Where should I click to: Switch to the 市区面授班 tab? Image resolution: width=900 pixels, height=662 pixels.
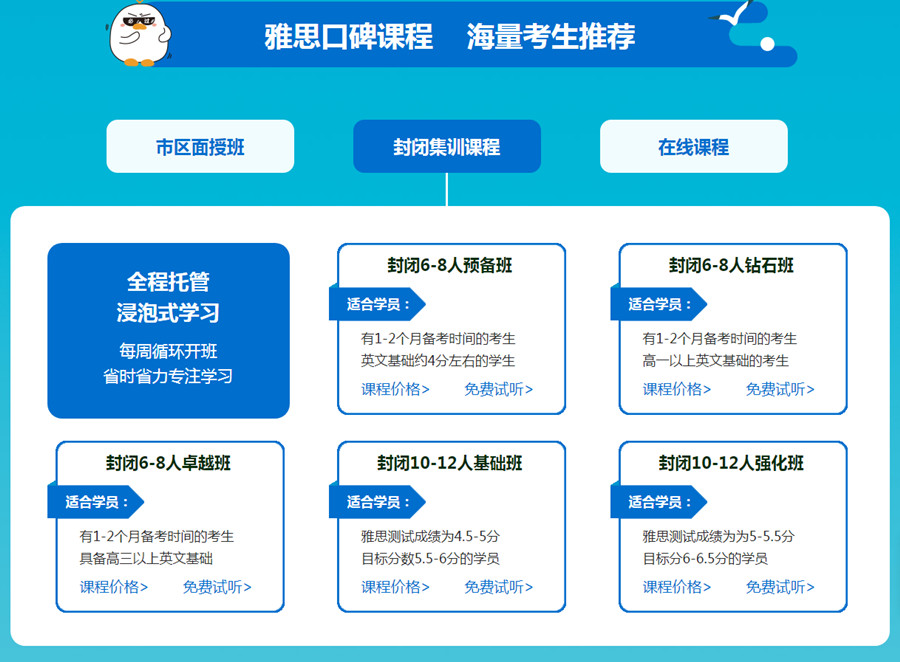pyautogui.click(x=200, y=147)
